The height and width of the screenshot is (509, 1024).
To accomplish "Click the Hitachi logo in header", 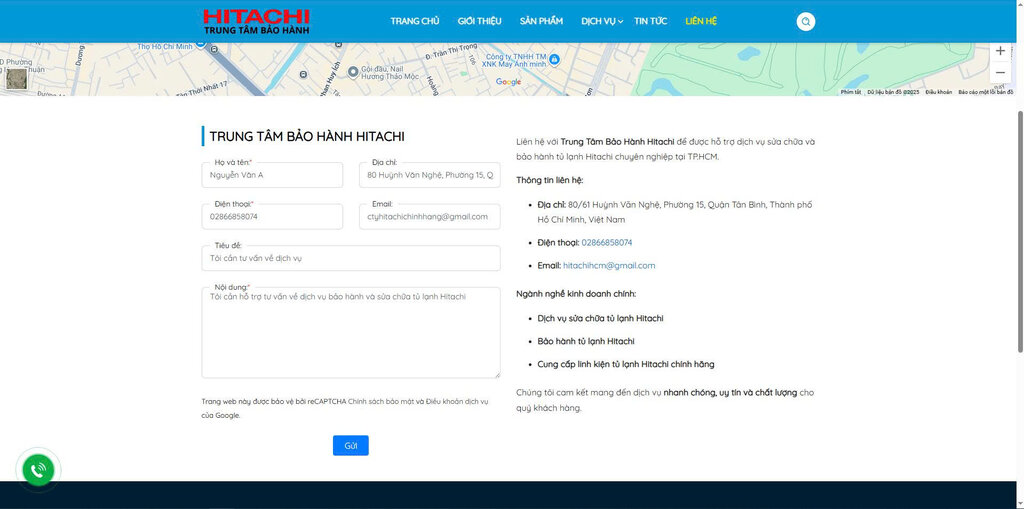I will click(256, 21).
